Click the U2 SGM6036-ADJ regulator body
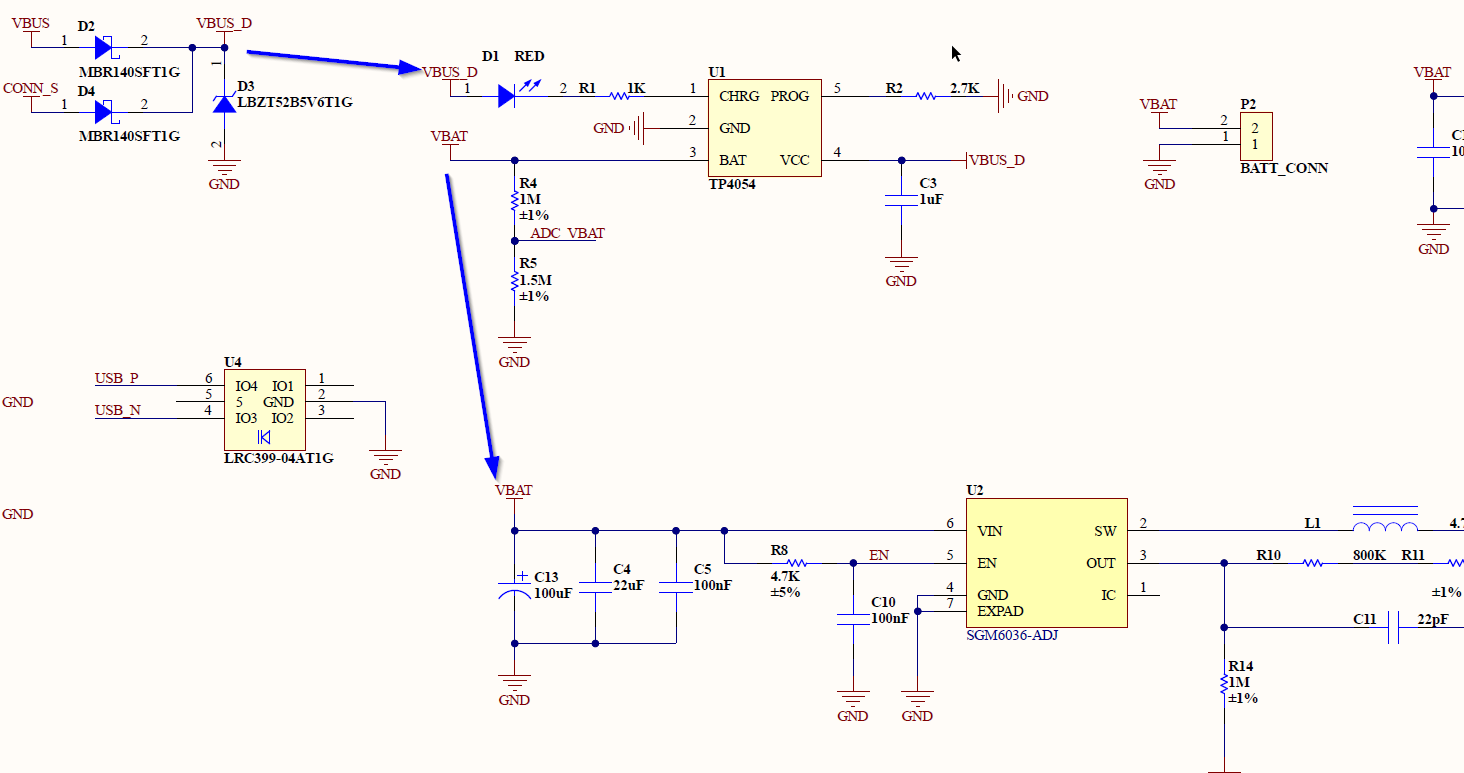 click(1046, 563)
